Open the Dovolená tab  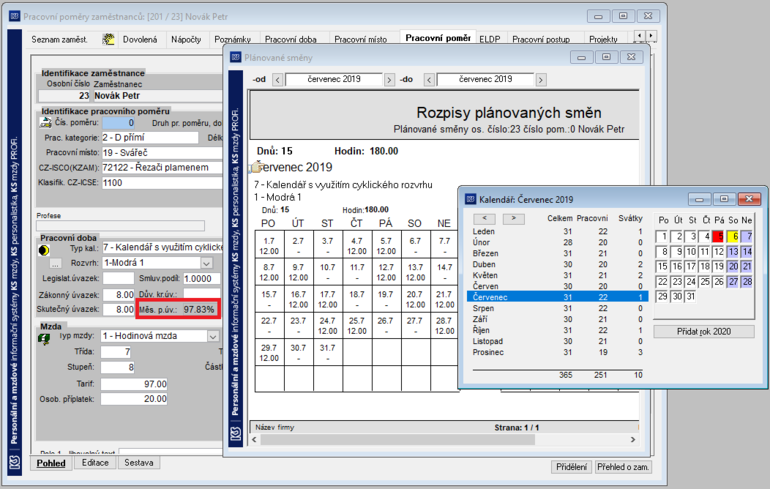click(x=140, y=40)
